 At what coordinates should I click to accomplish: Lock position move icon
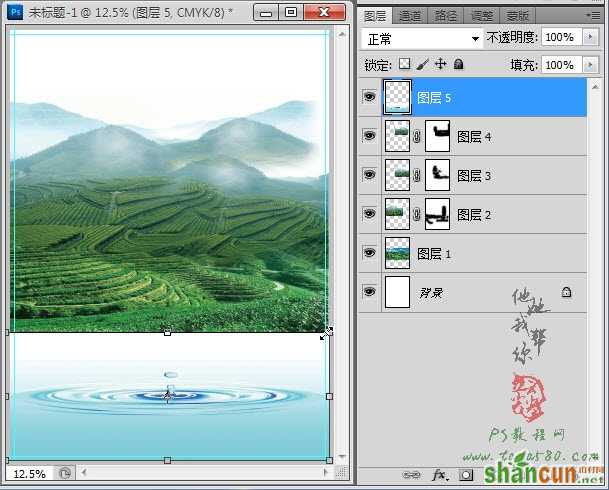coord(440,64)
